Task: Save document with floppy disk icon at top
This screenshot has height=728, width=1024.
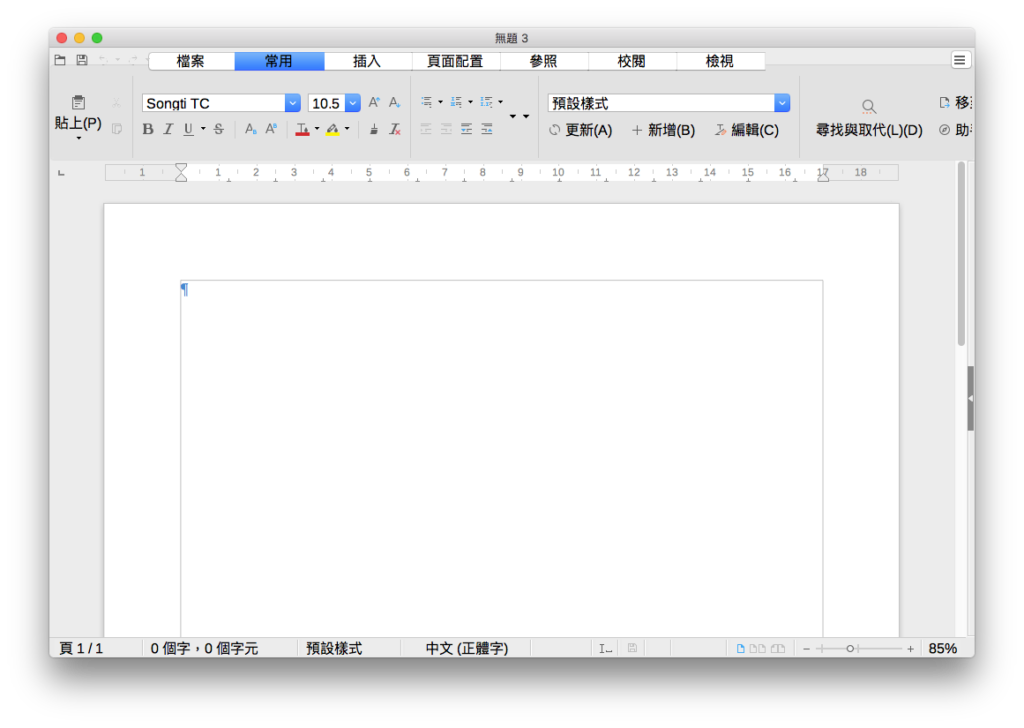Action: pyautogui.click(x=82, y=60)
